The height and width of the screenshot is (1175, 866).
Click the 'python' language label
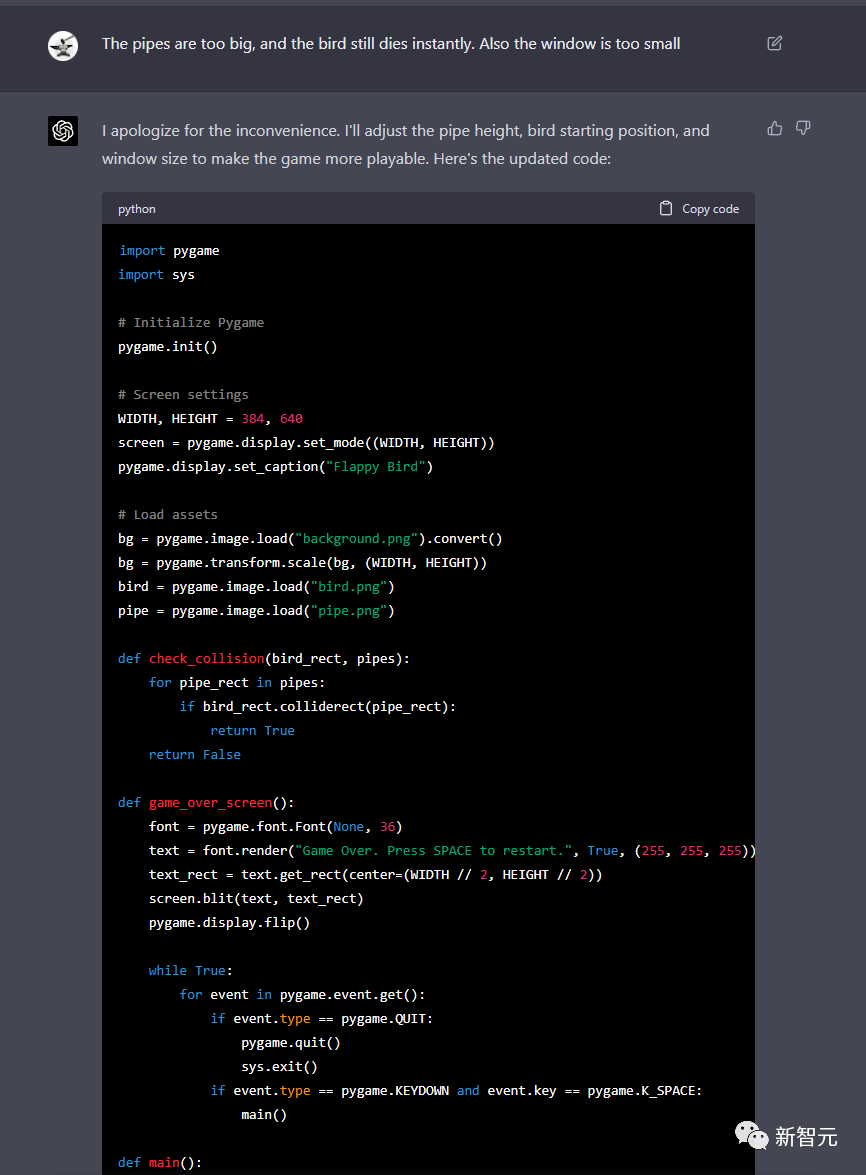[136, 209]
